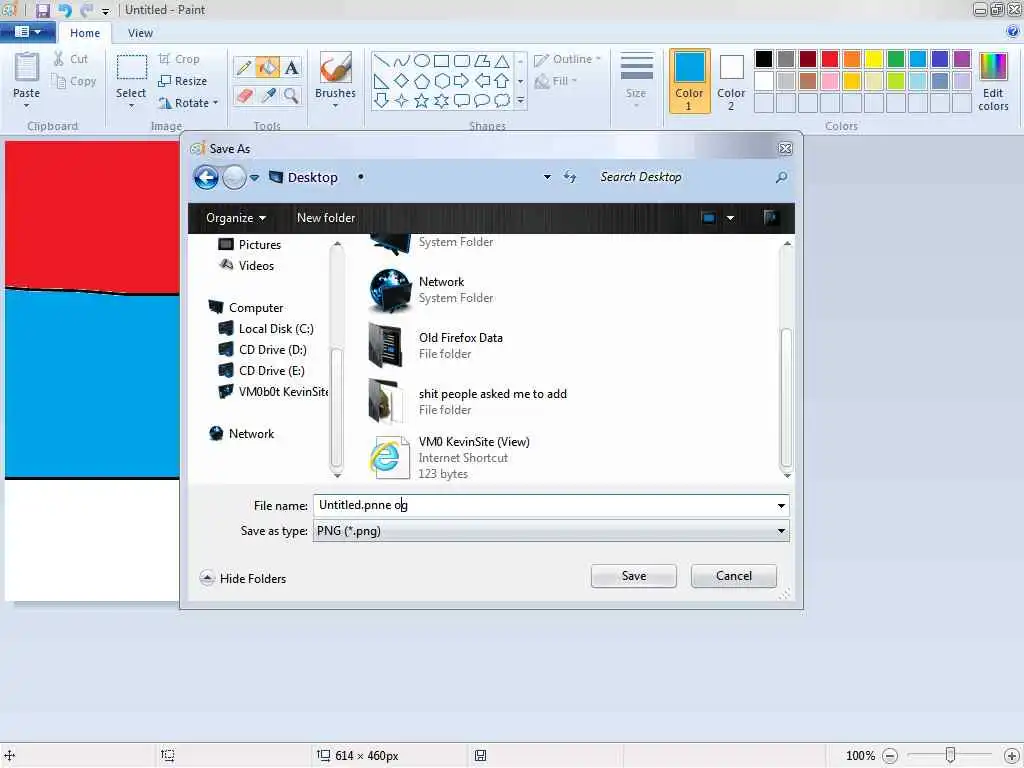The image size is (1024, 768).
Task: Select the Color 1 button
Action: [689, 81]
